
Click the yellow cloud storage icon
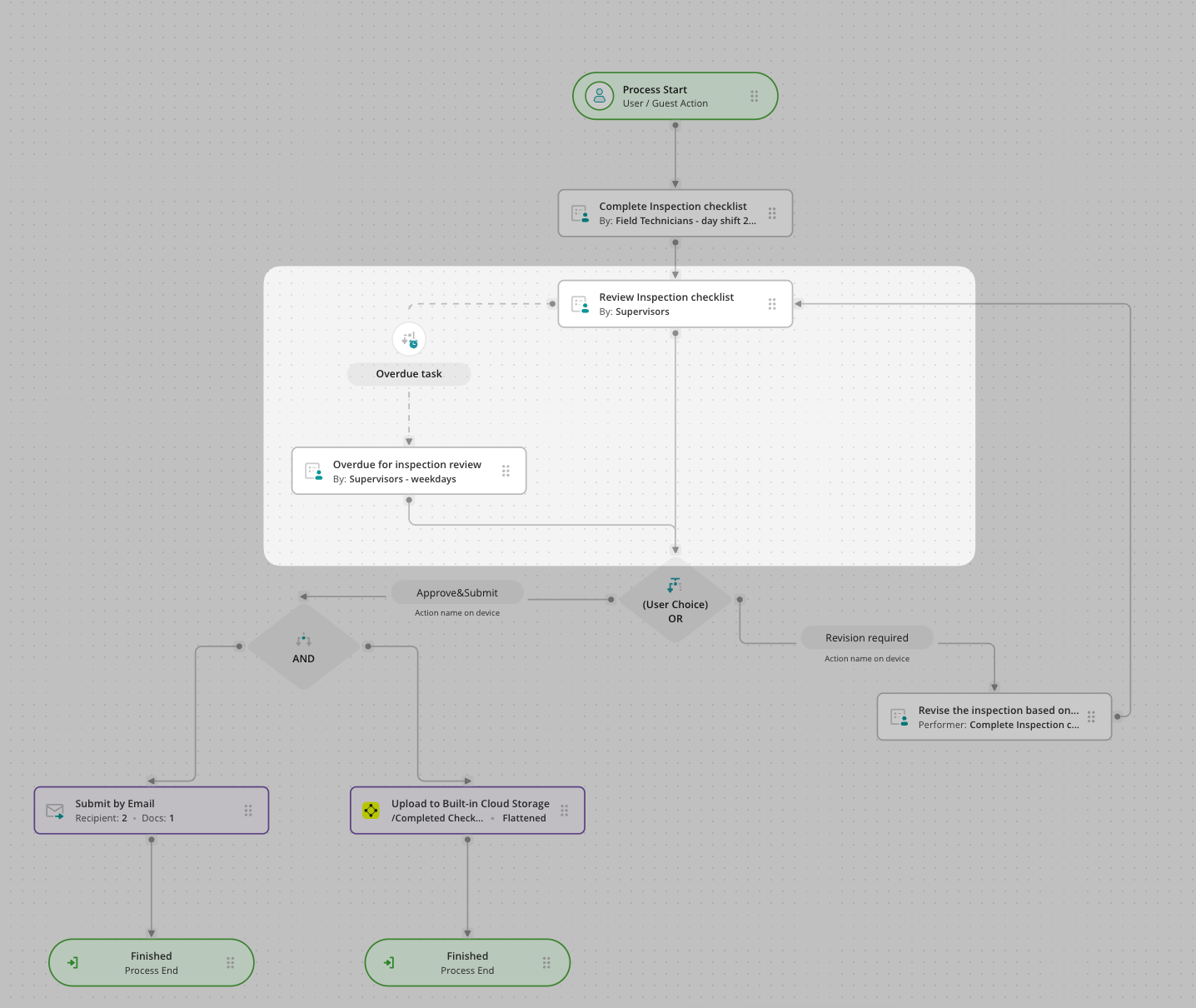coord(371,811)
